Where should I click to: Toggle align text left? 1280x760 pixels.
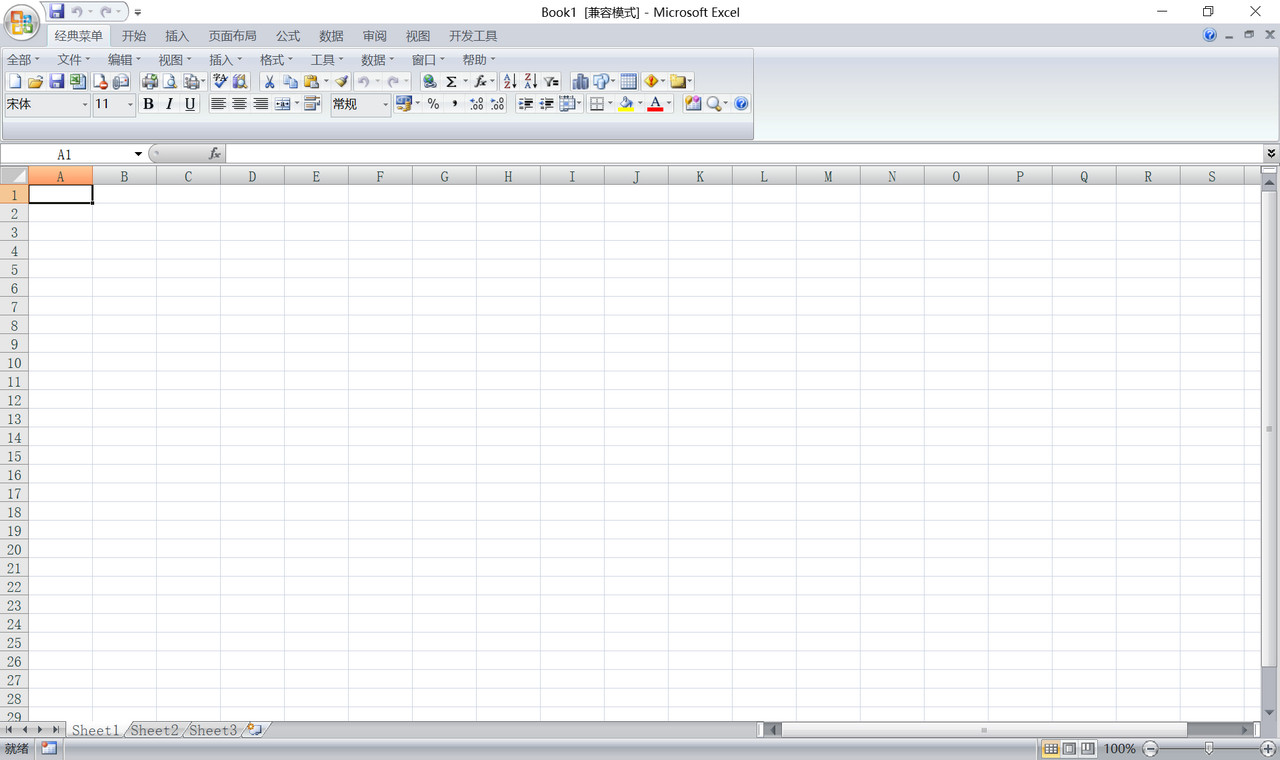tap(218, 104)
